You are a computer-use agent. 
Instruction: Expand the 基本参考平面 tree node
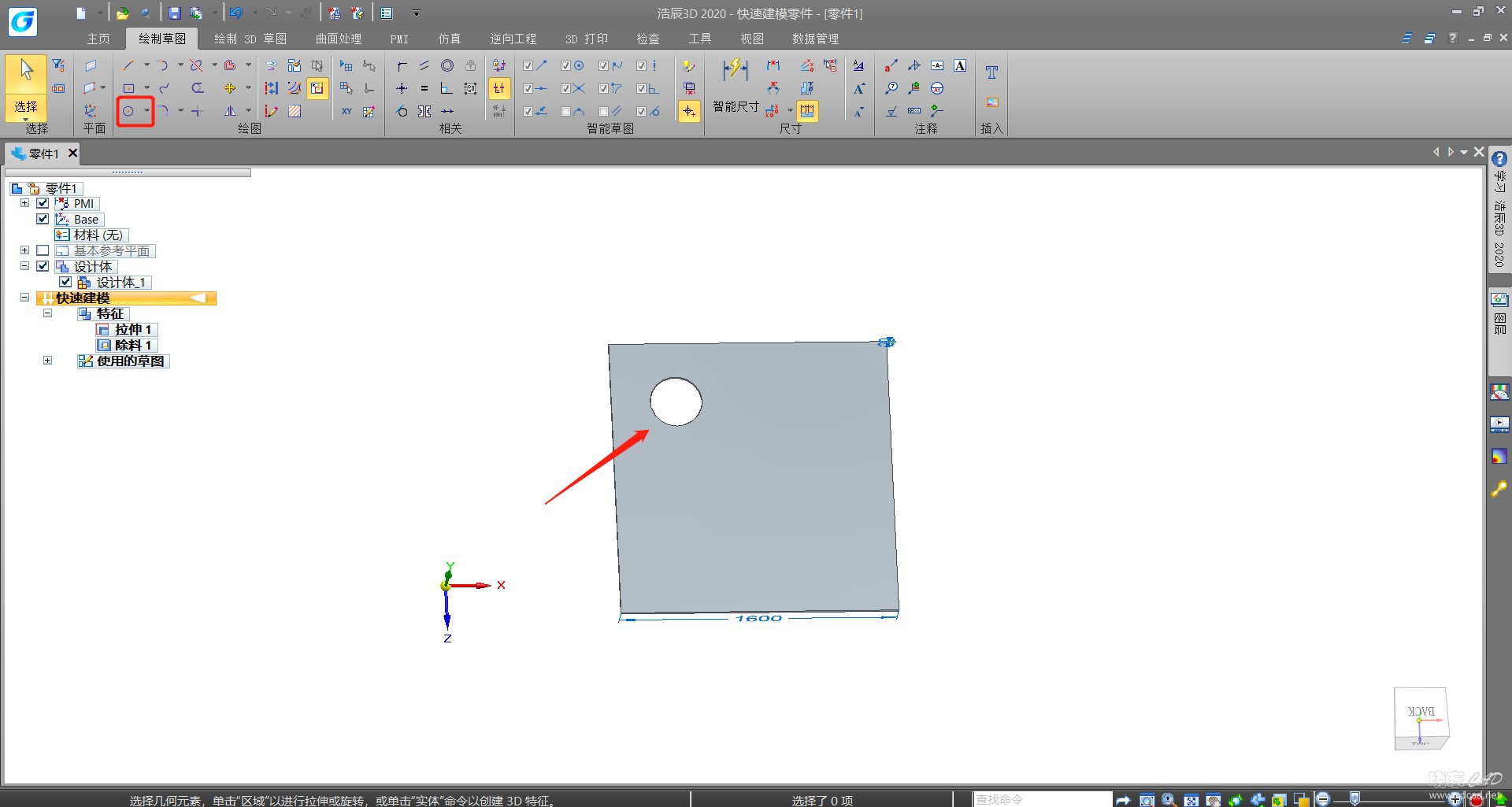coord(24,250)
